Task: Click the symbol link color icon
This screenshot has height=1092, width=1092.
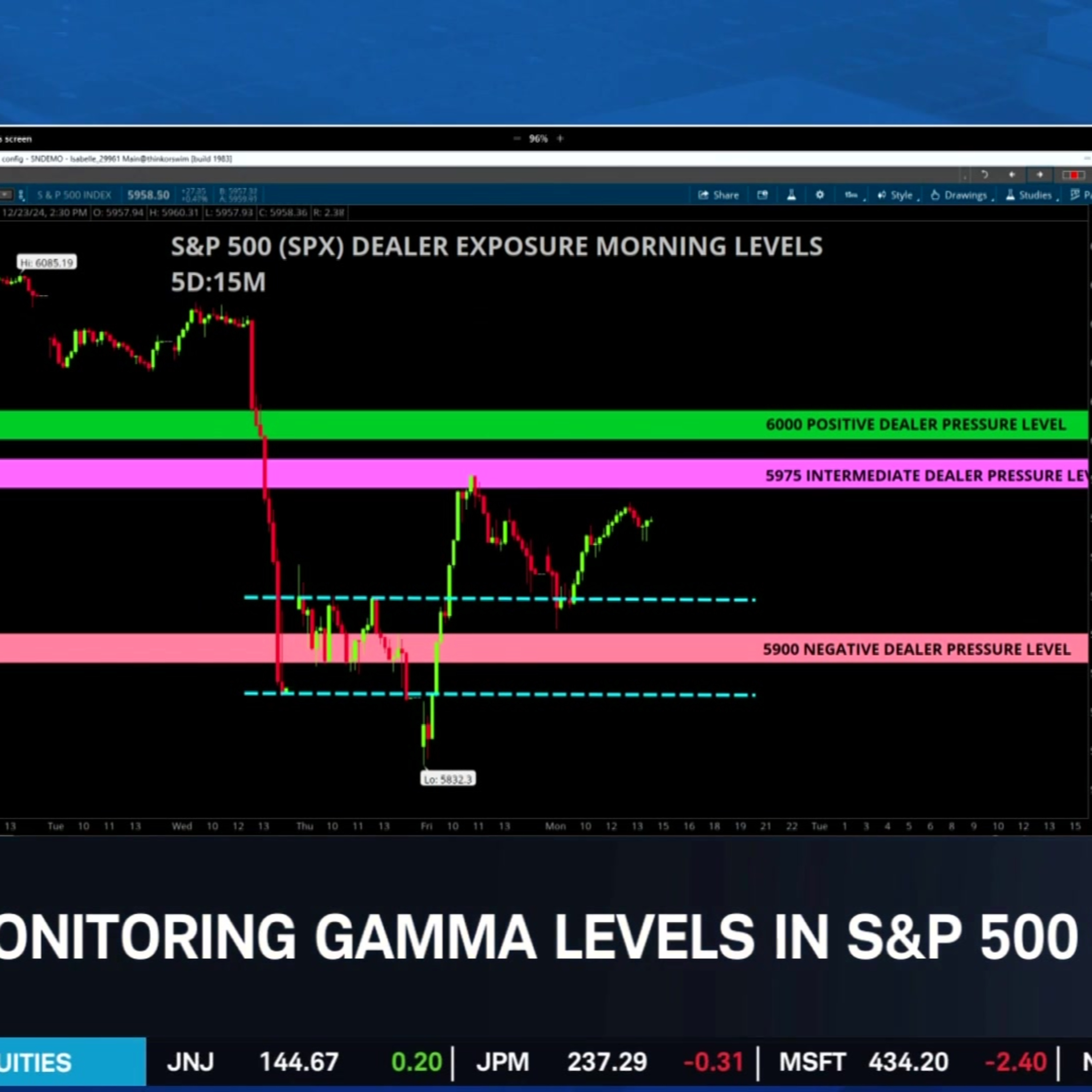Action: 21,195
